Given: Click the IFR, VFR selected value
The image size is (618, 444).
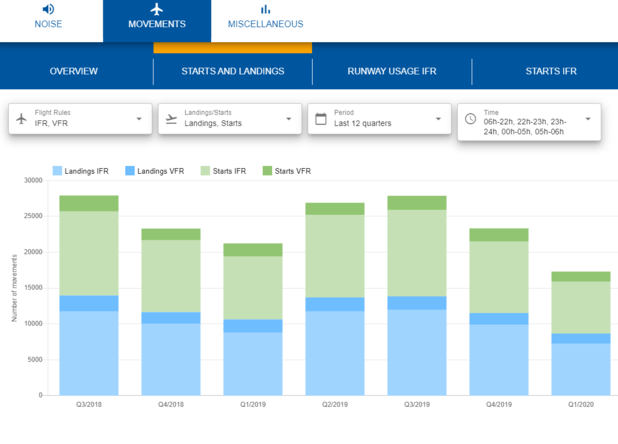Looking at the screenshot, I should pyautogui.click(x=51, y=123).
